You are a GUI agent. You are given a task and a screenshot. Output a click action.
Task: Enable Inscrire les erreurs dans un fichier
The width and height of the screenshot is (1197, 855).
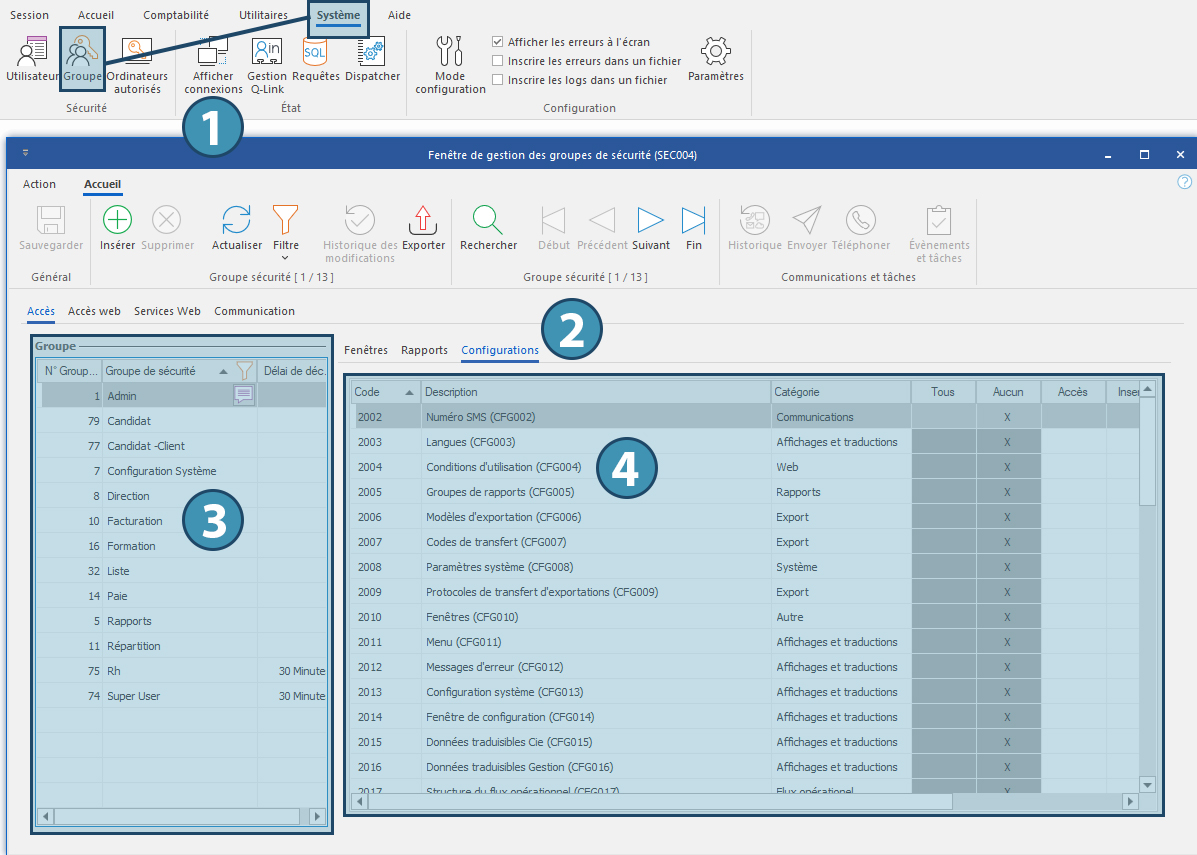pyautogui.click(x=498, y=61)
